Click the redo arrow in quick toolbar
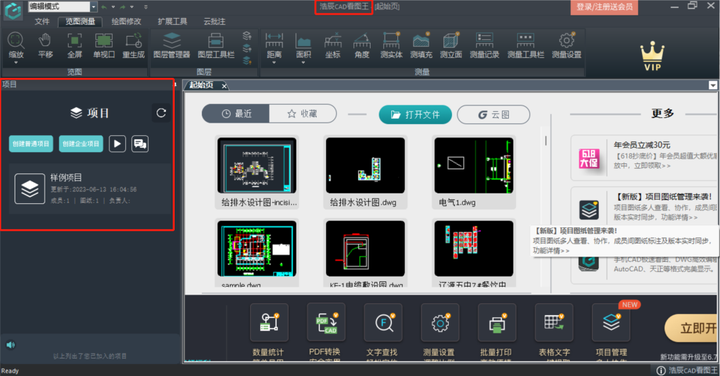The image size is (720, 376). click(x=123, y=7)
